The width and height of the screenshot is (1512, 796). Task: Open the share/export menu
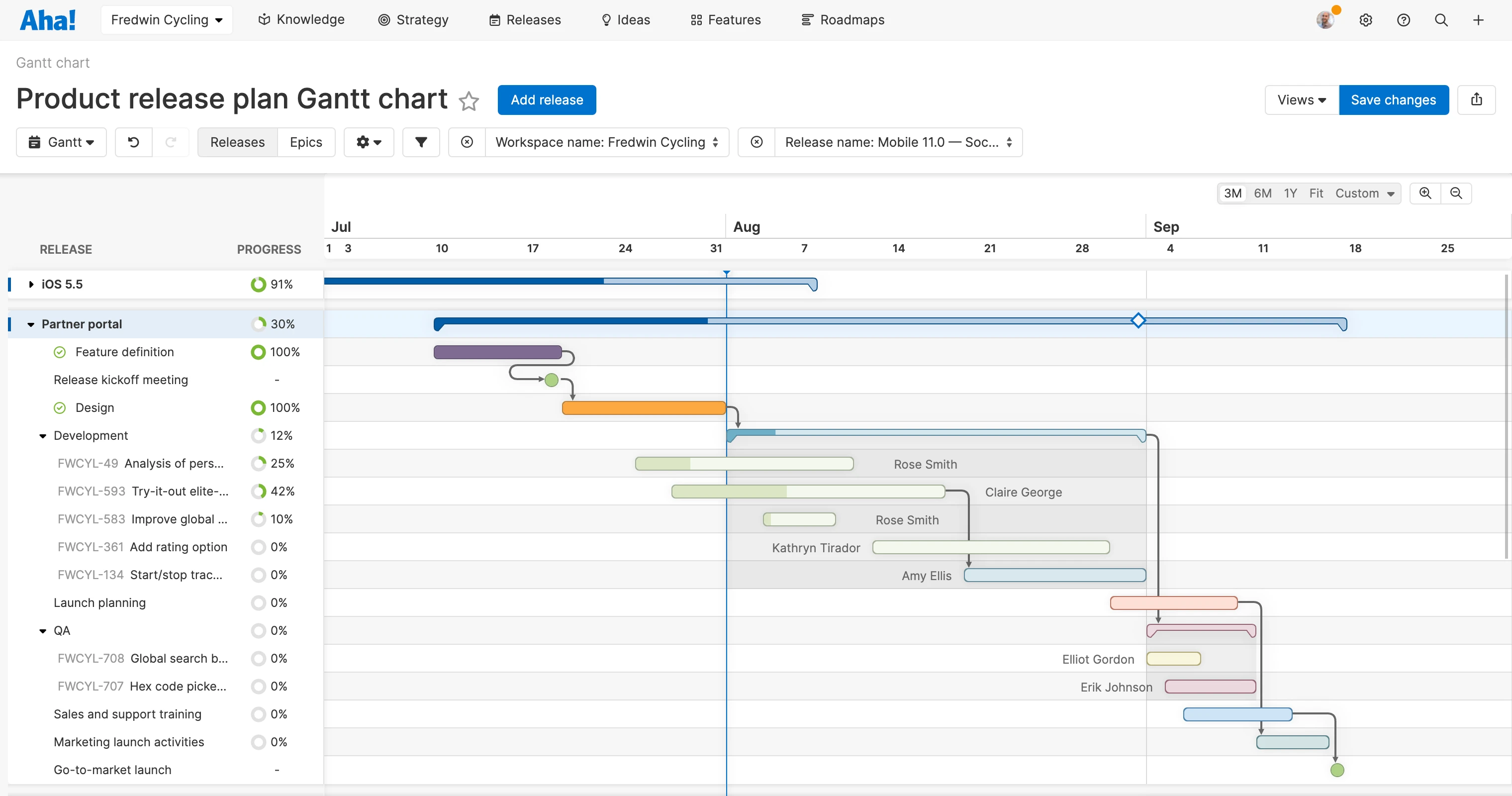(1477, 100)
